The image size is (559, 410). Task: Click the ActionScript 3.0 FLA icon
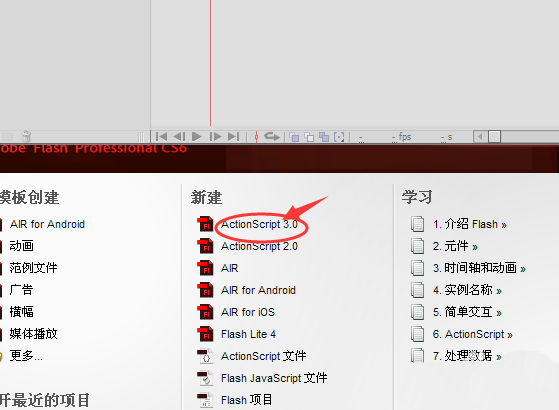(205, 224)
